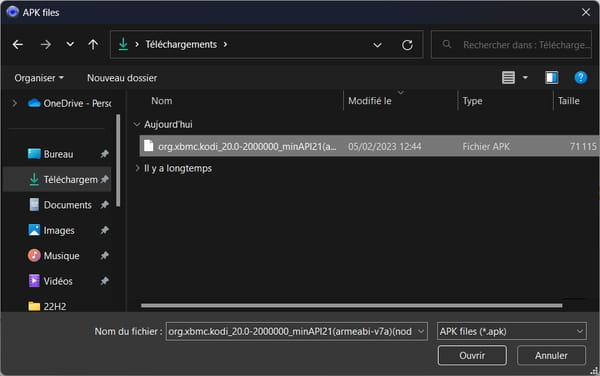
Task: Close the APK files dialog
Action: 585,12
